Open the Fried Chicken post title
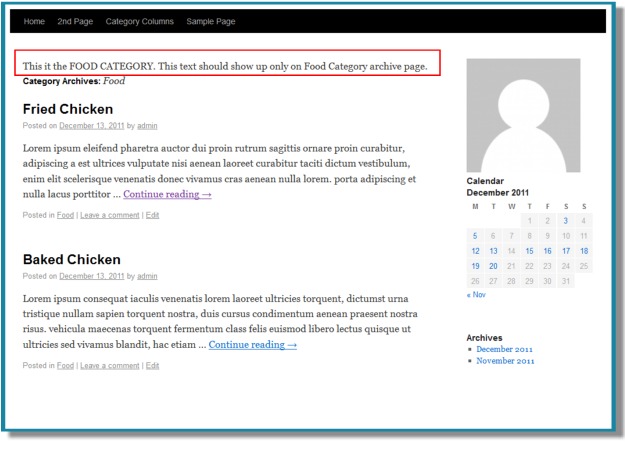 coord(68,109)
